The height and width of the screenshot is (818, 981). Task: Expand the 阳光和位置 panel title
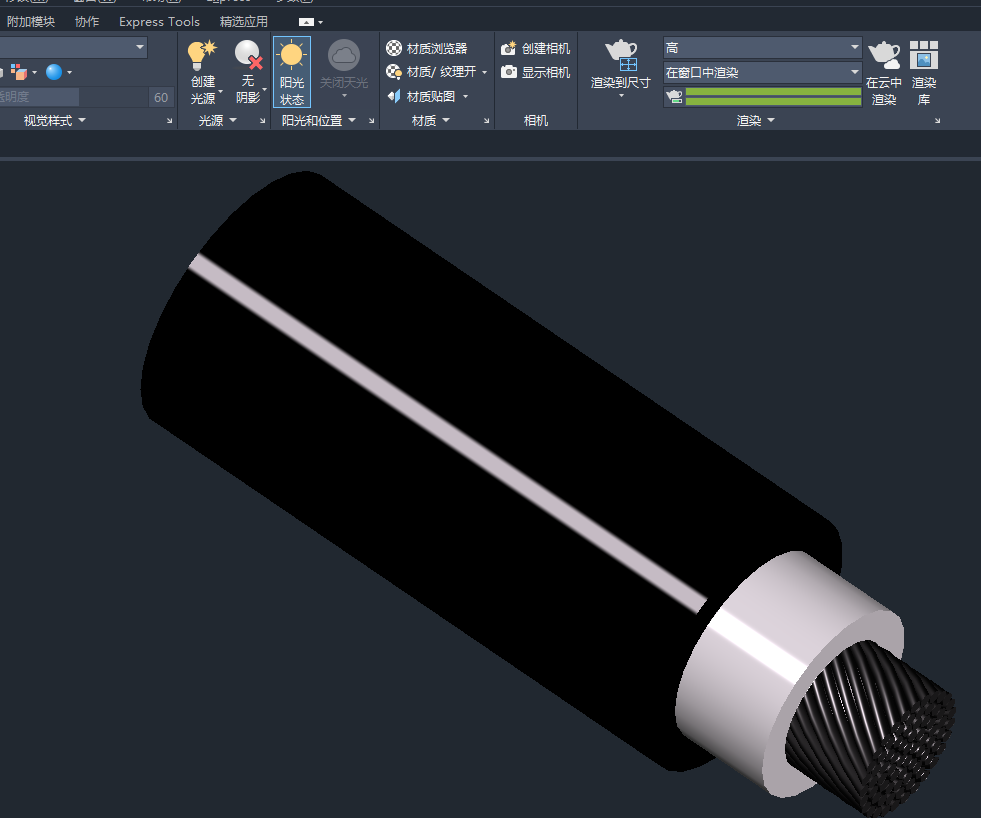[x=318, y=120]
